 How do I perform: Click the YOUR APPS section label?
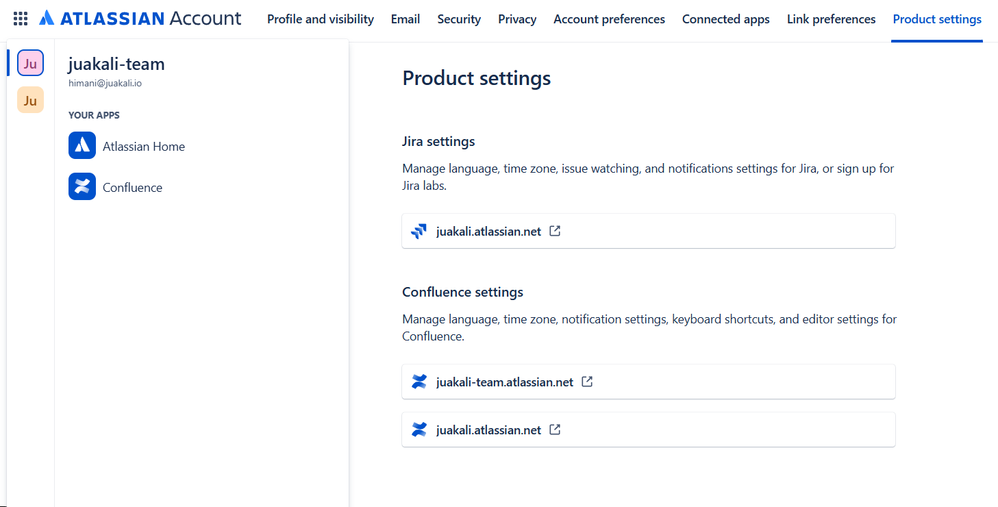94,115
